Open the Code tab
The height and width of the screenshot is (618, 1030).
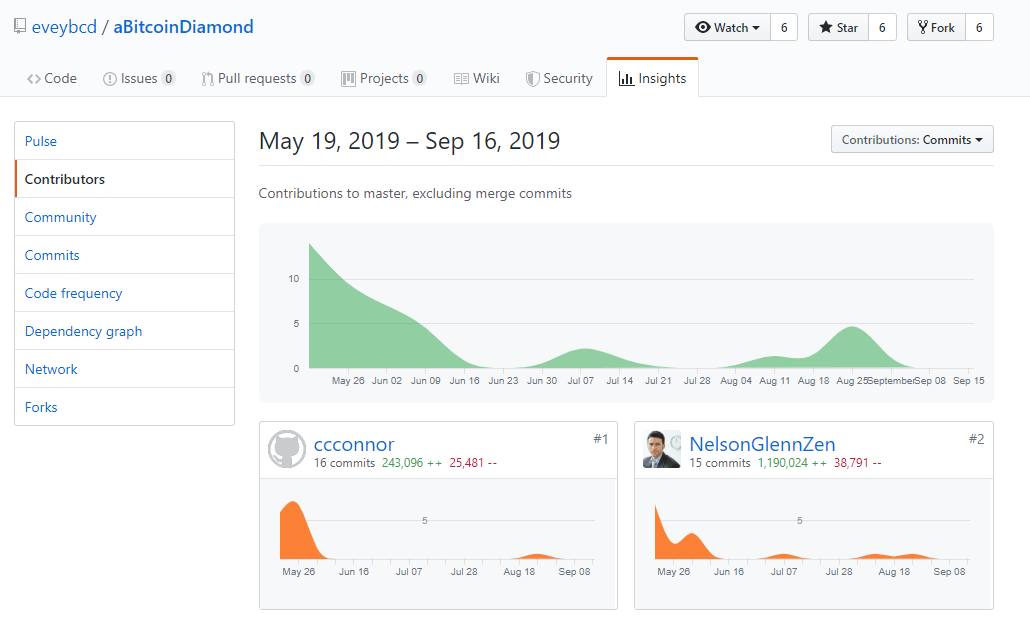pyautogui.click(x=52, y=79)
